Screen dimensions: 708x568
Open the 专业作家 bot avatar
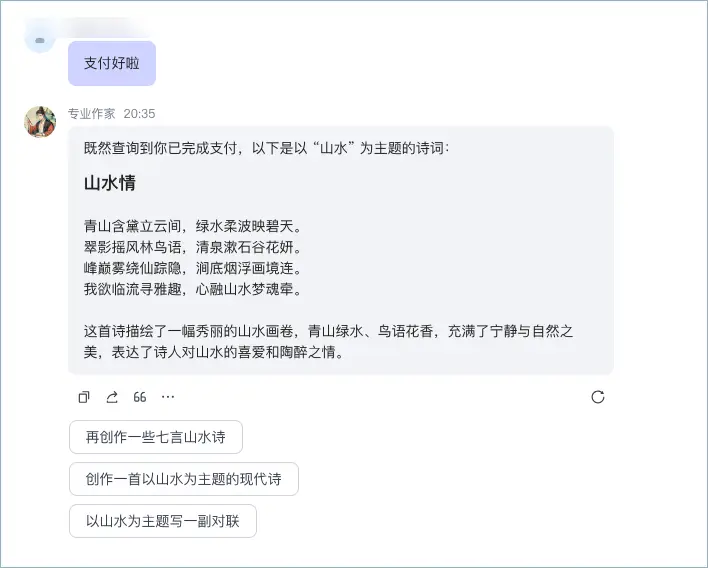pyautogui.click(x=40, y=122)
